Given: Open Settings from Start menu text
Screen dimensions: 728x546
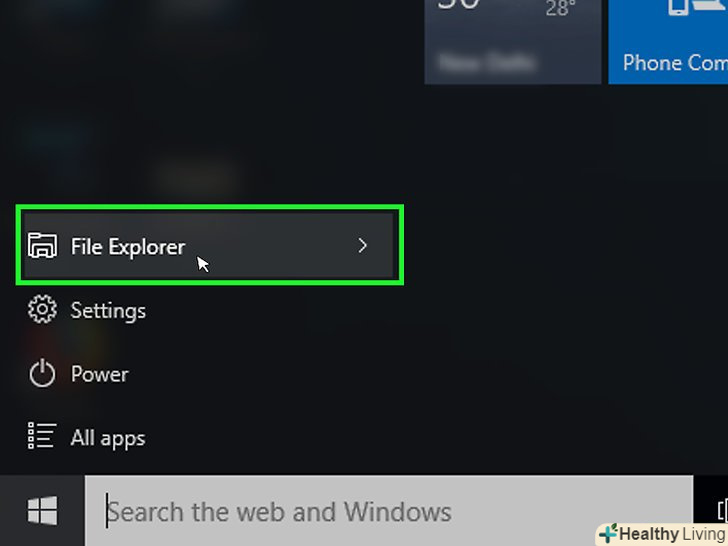Looking at the screenshot, I should (x=108, y=311).
